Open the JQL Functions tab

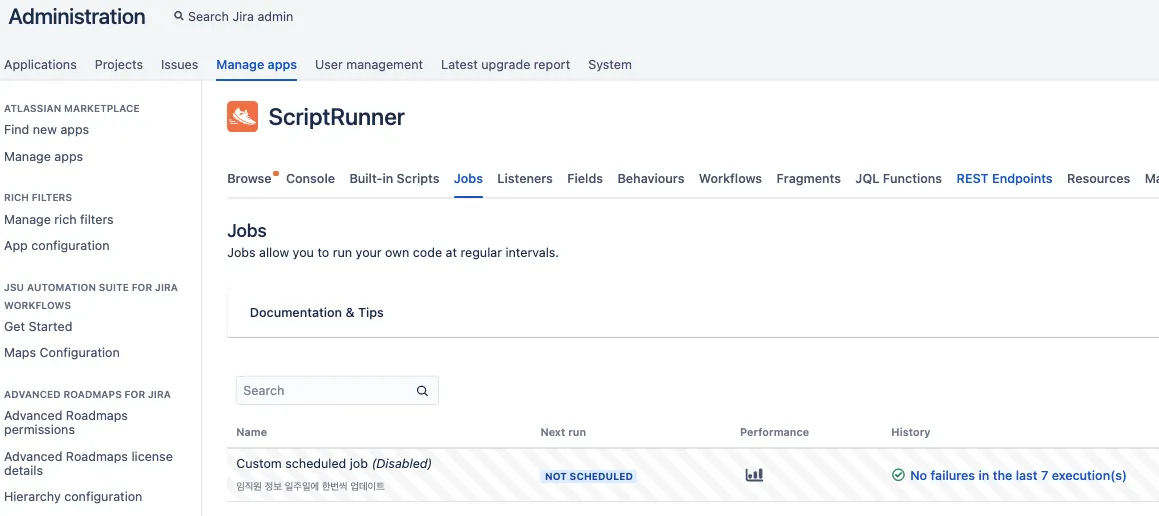coord(899,178)
